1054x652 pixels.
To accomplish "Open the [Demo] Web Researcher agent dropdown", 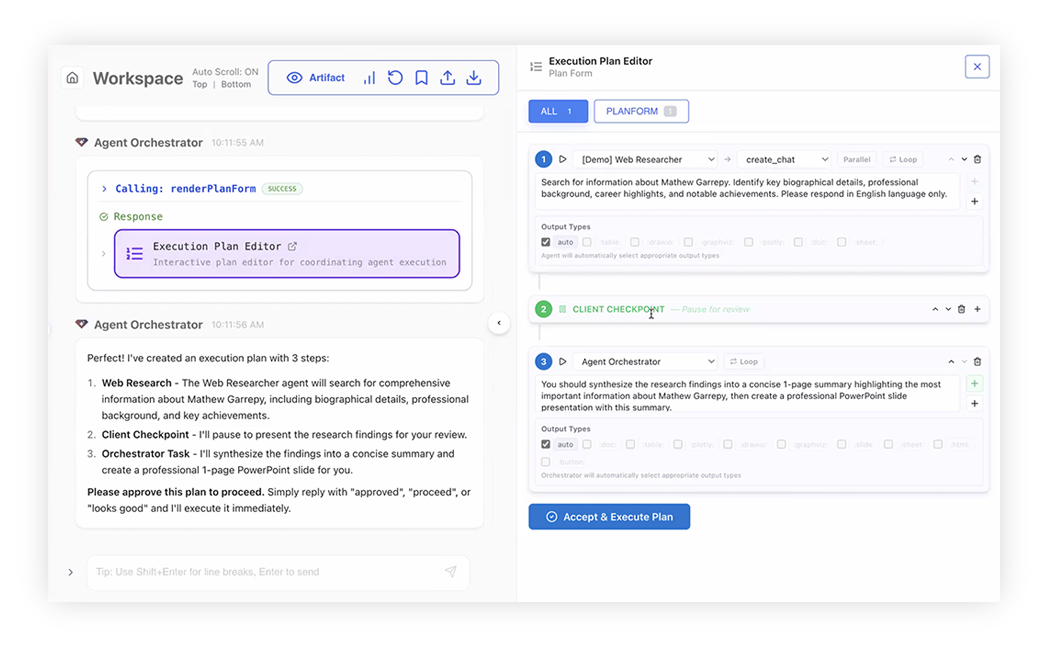I will click(645, 160).
